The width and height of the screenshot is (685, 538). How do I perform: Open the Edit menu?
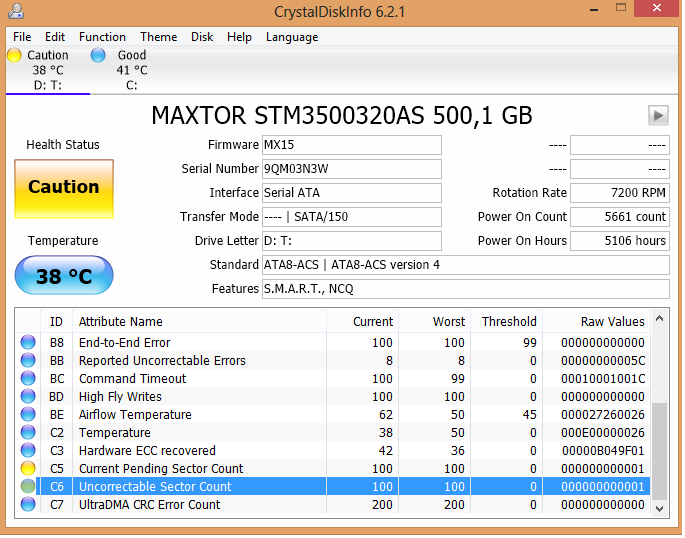[x=55, y=37]
